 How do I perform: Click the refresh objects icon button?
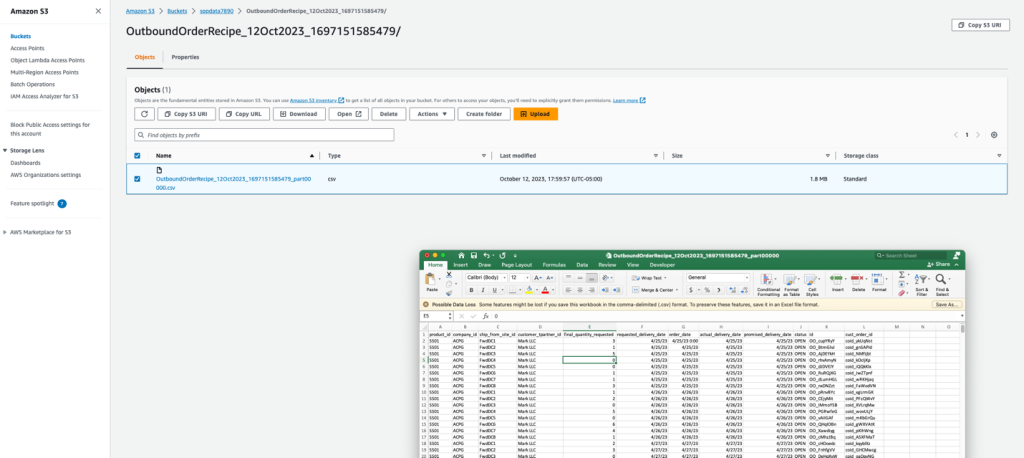[x=145, y=114]
